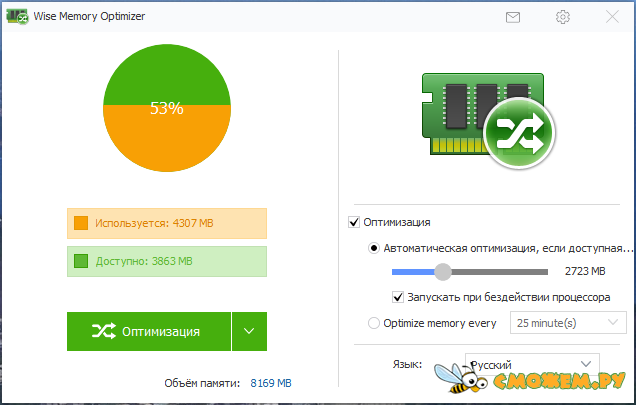Click the Используется: 4307 MB value
The width and height of the screenshot is (636, 405).
click(154, 223)
